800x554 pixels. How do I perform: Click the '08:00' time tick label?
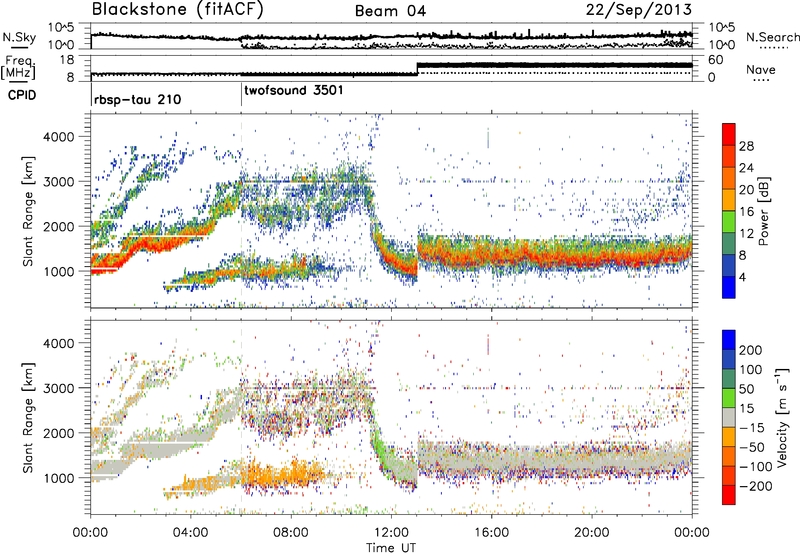point(291,533)
